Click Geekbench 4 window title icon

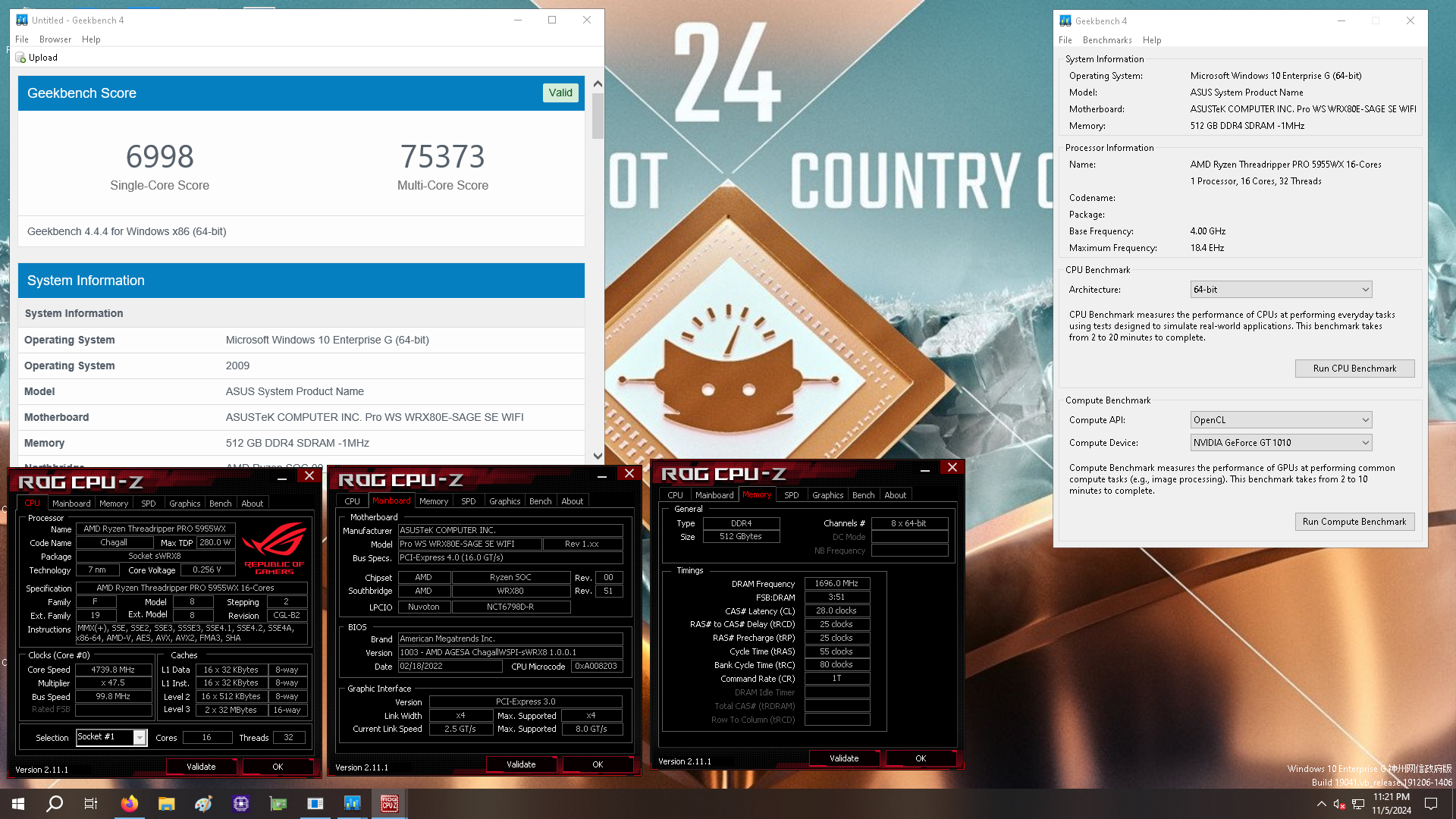(x=1065, y=21)
